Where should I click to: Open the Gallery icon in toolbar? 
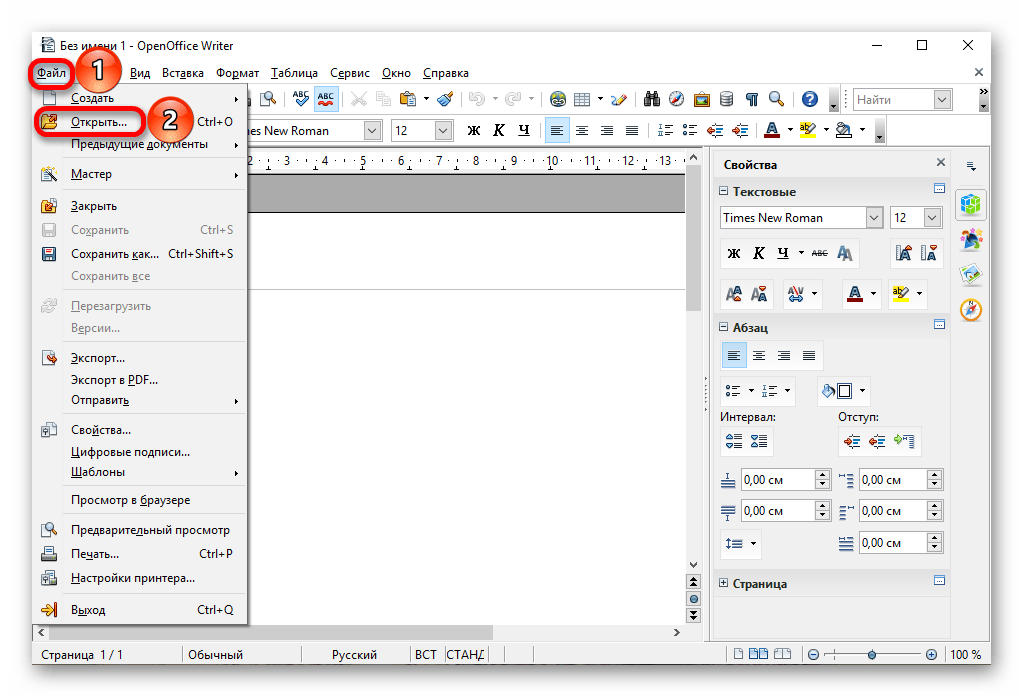tap(702, 99)
